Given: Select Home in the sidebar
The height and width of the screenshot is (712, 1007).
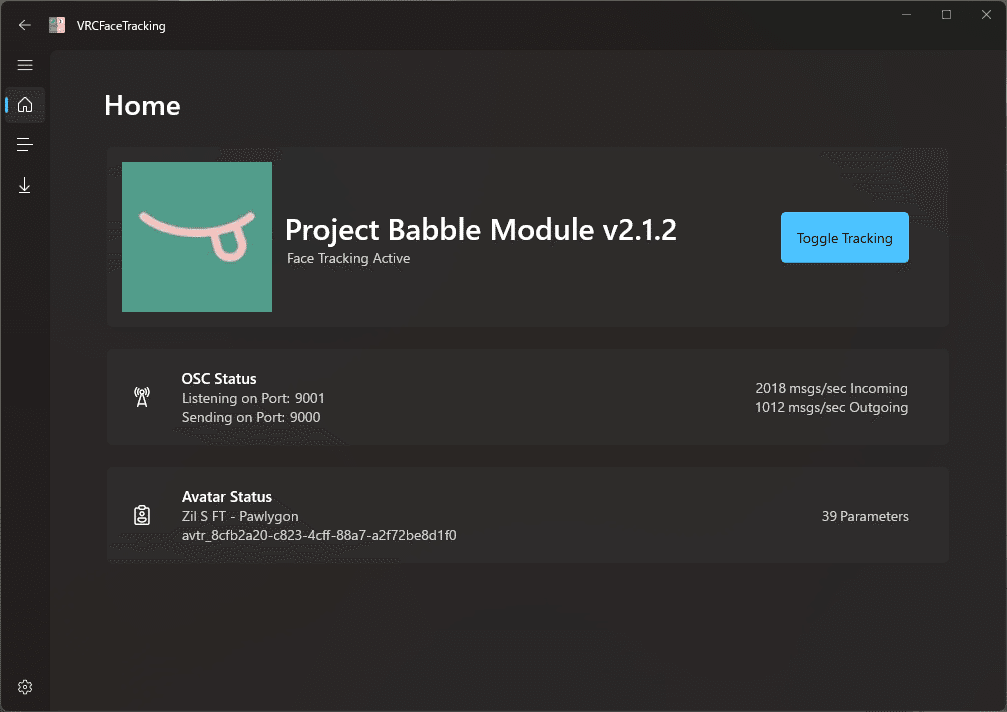Looking at the screenshot, I should coord(25,104).
